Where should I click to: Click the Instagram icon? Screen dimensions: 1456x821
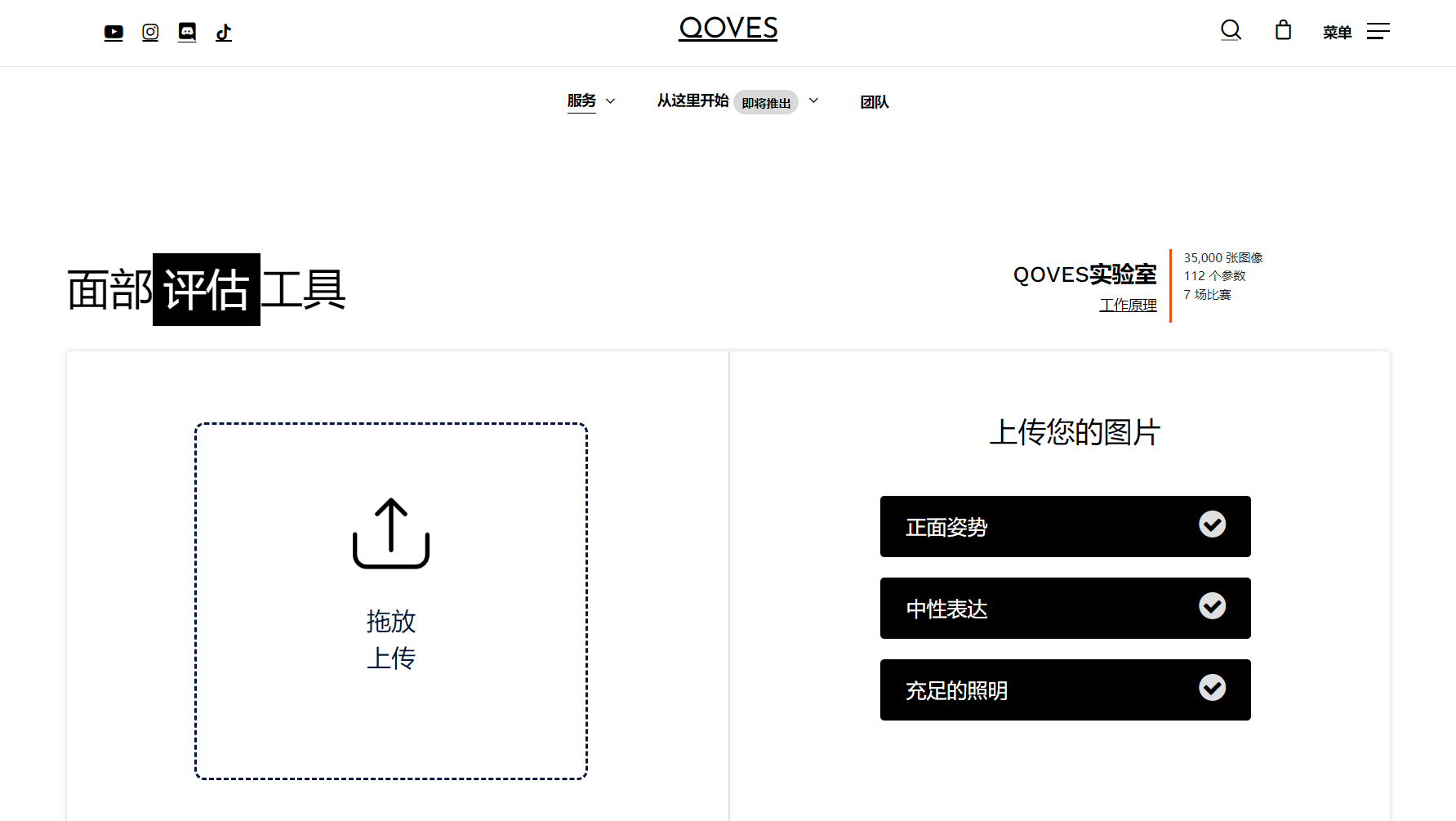click(x=150, y=32)
